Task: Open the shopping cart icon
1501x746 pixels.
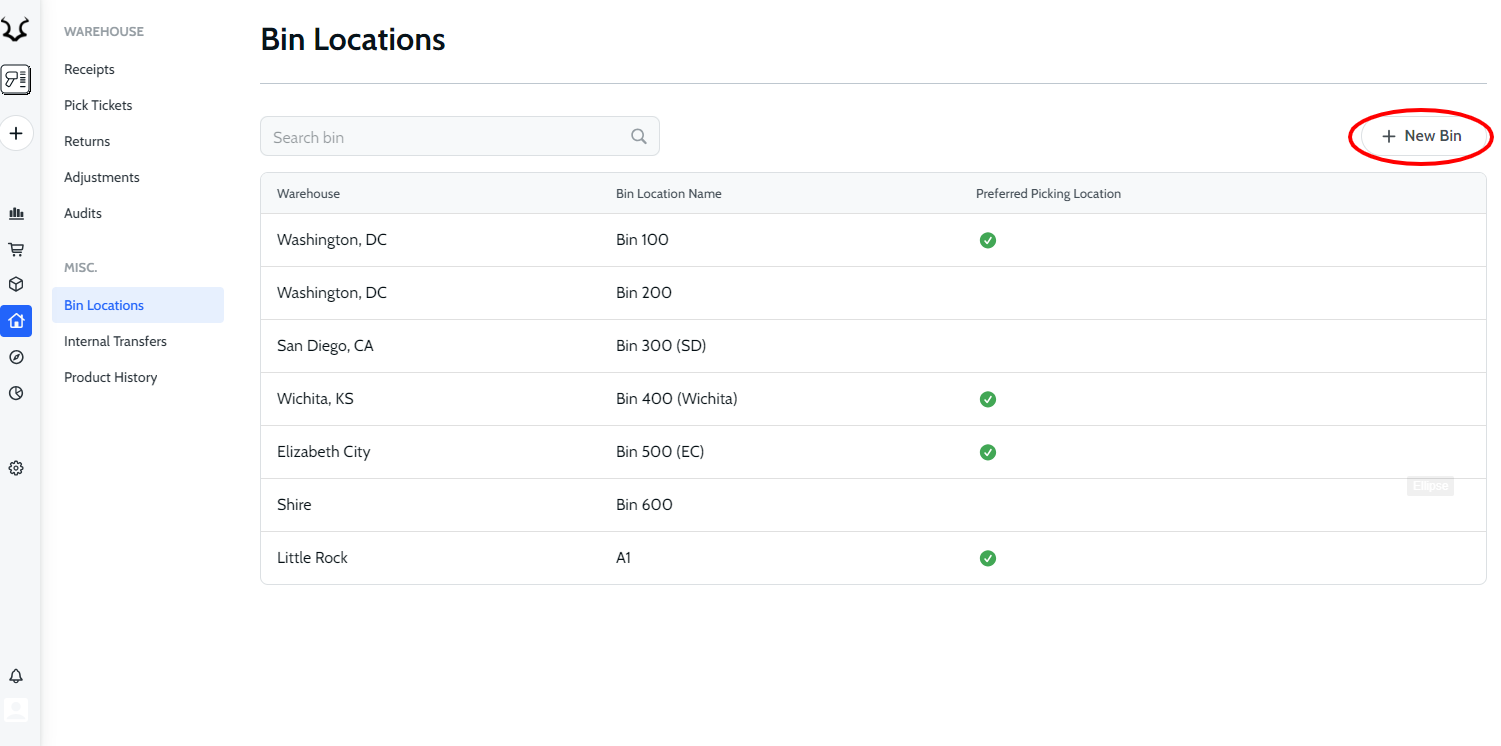Action: (16, 249)
